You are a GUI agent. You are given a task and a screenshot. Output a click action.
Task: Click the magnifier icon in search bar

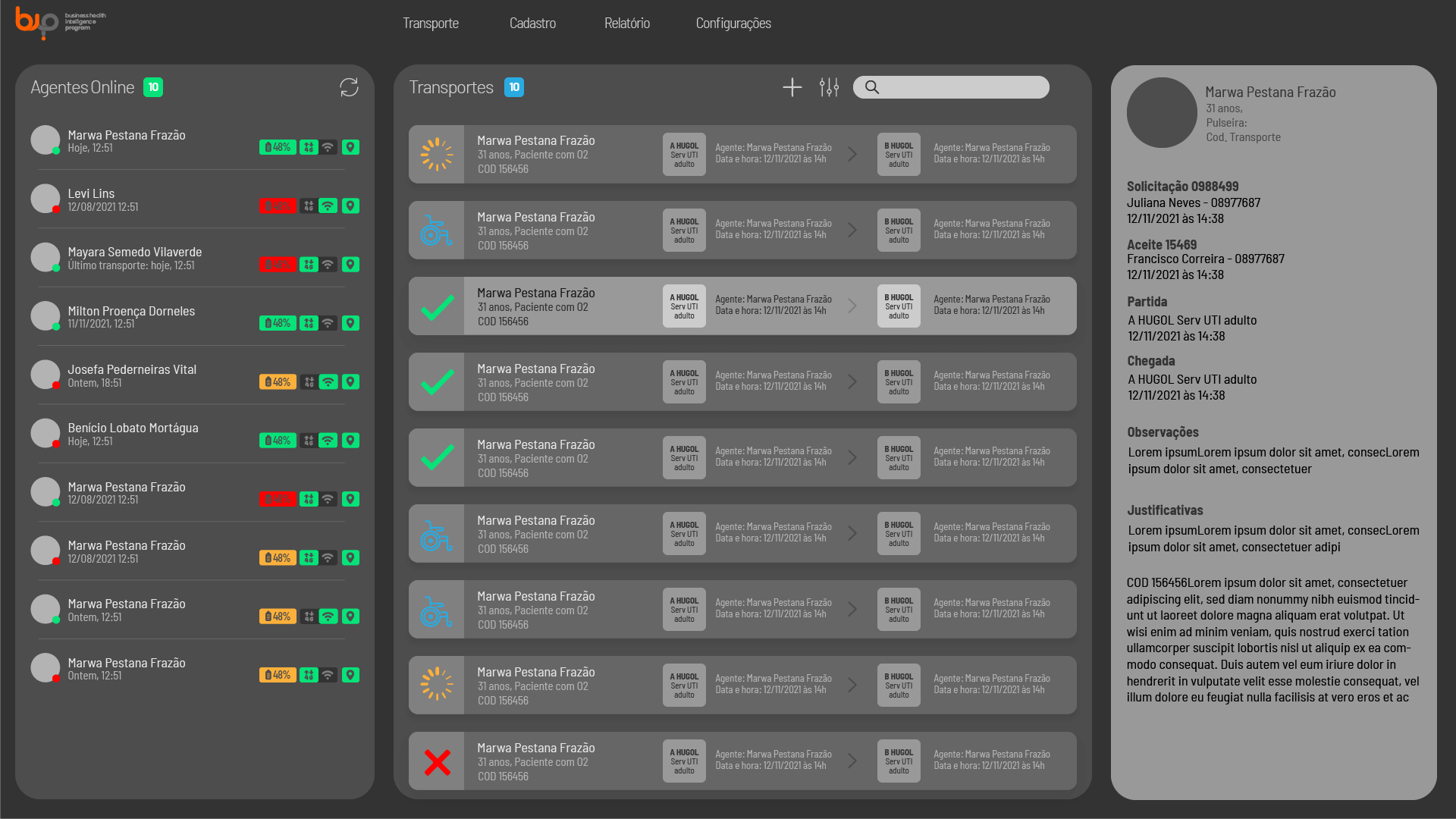point(872,87)
